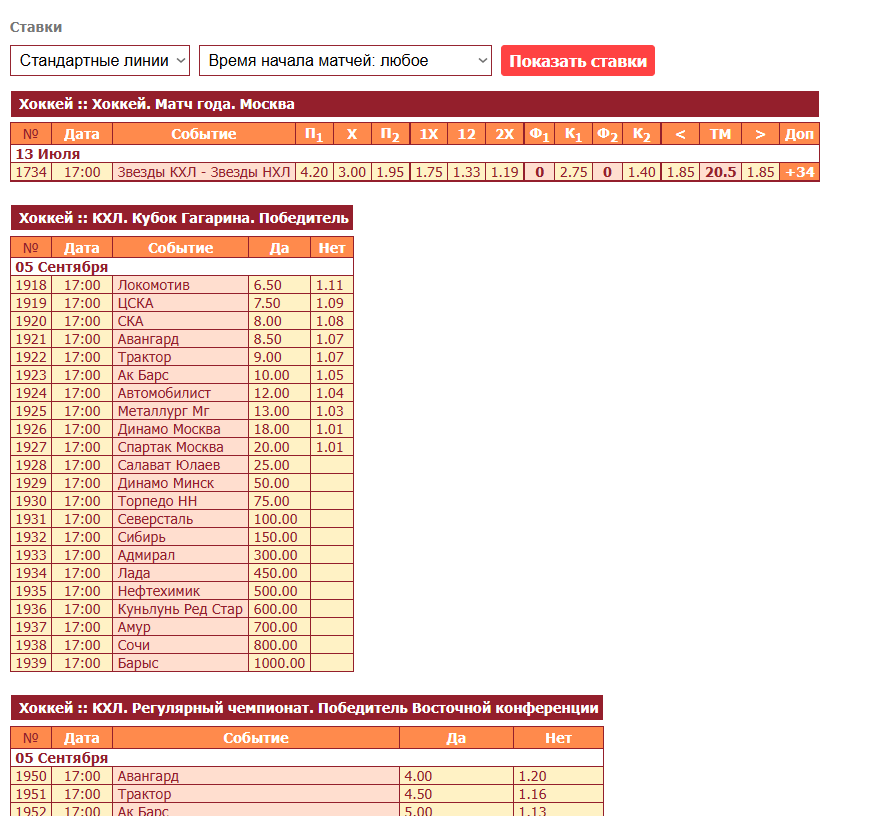Expand the Время начала матчей dropdown

pyautogui.click(x=345, y=60)
